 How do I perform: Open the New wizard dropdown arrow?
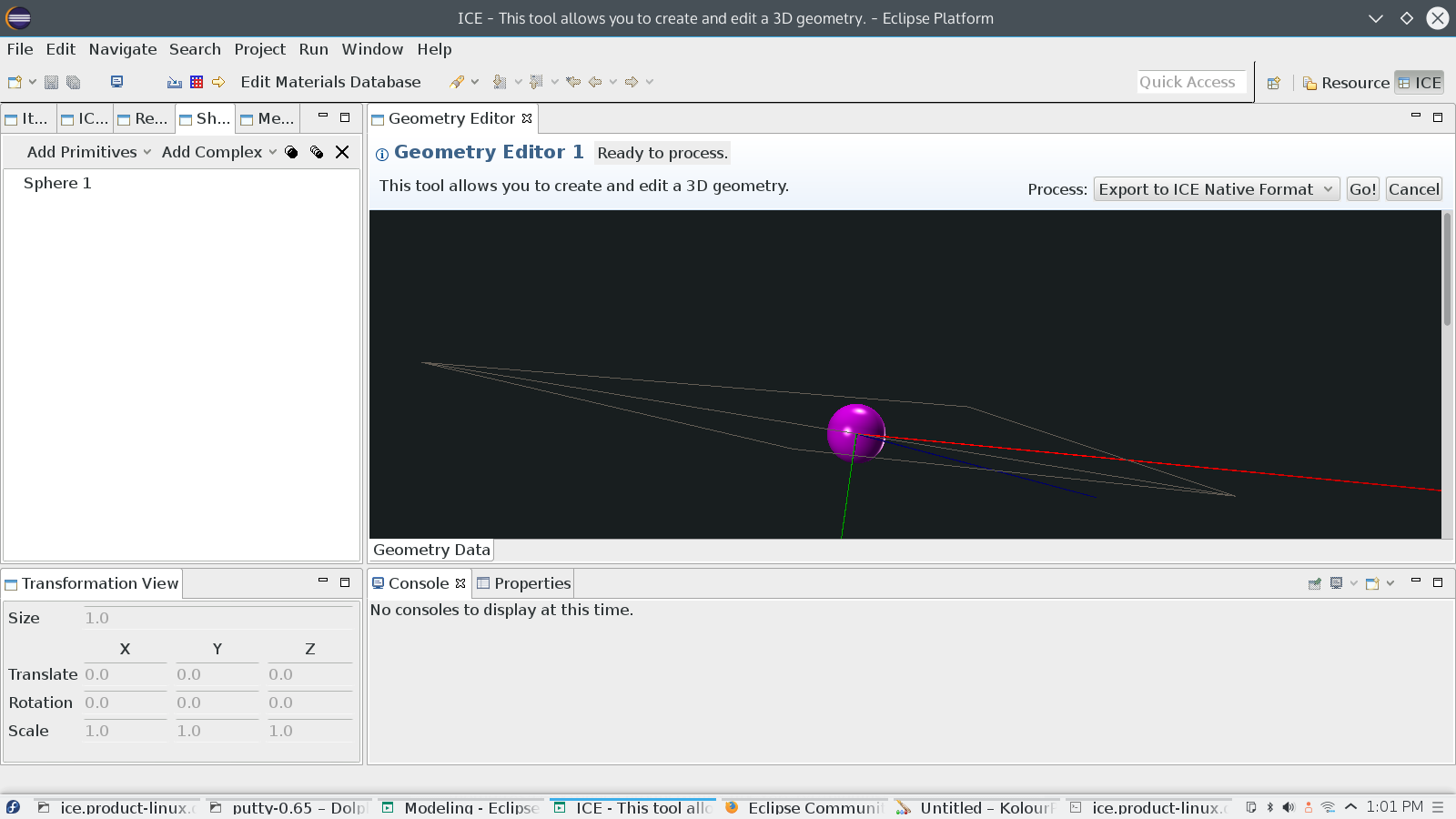tap(32, 82)
